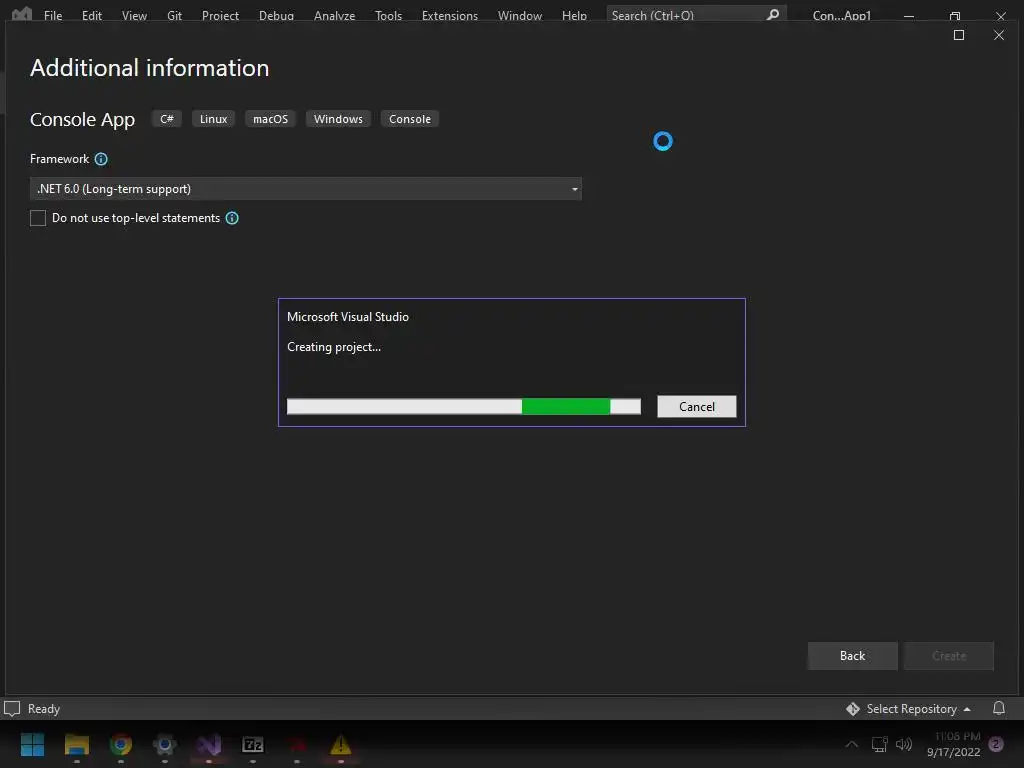Screen dimensions: 1024x768
Task: Close the Additional information dialog
Action: click(999, 35)
